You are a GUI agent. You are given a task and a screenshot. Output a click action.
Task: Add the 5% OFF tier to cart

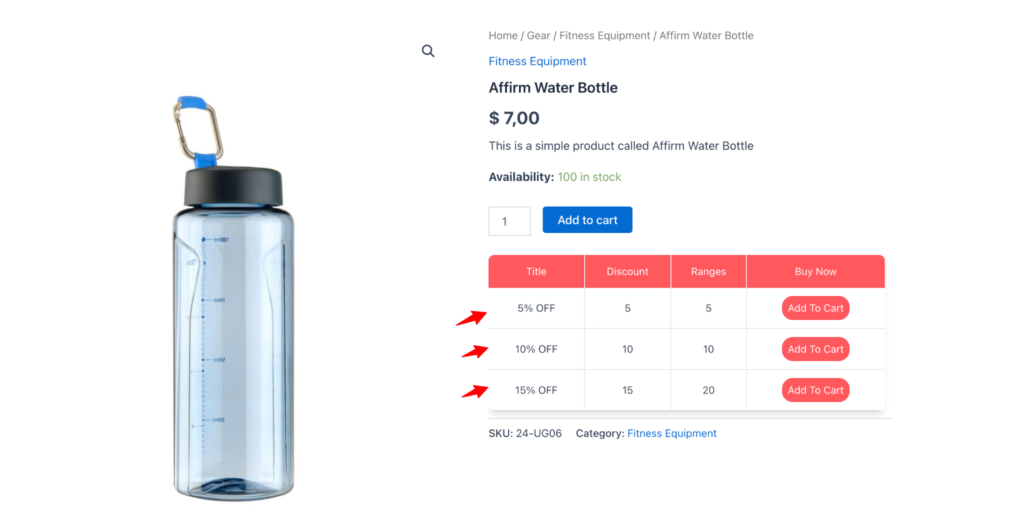[815, 308]
